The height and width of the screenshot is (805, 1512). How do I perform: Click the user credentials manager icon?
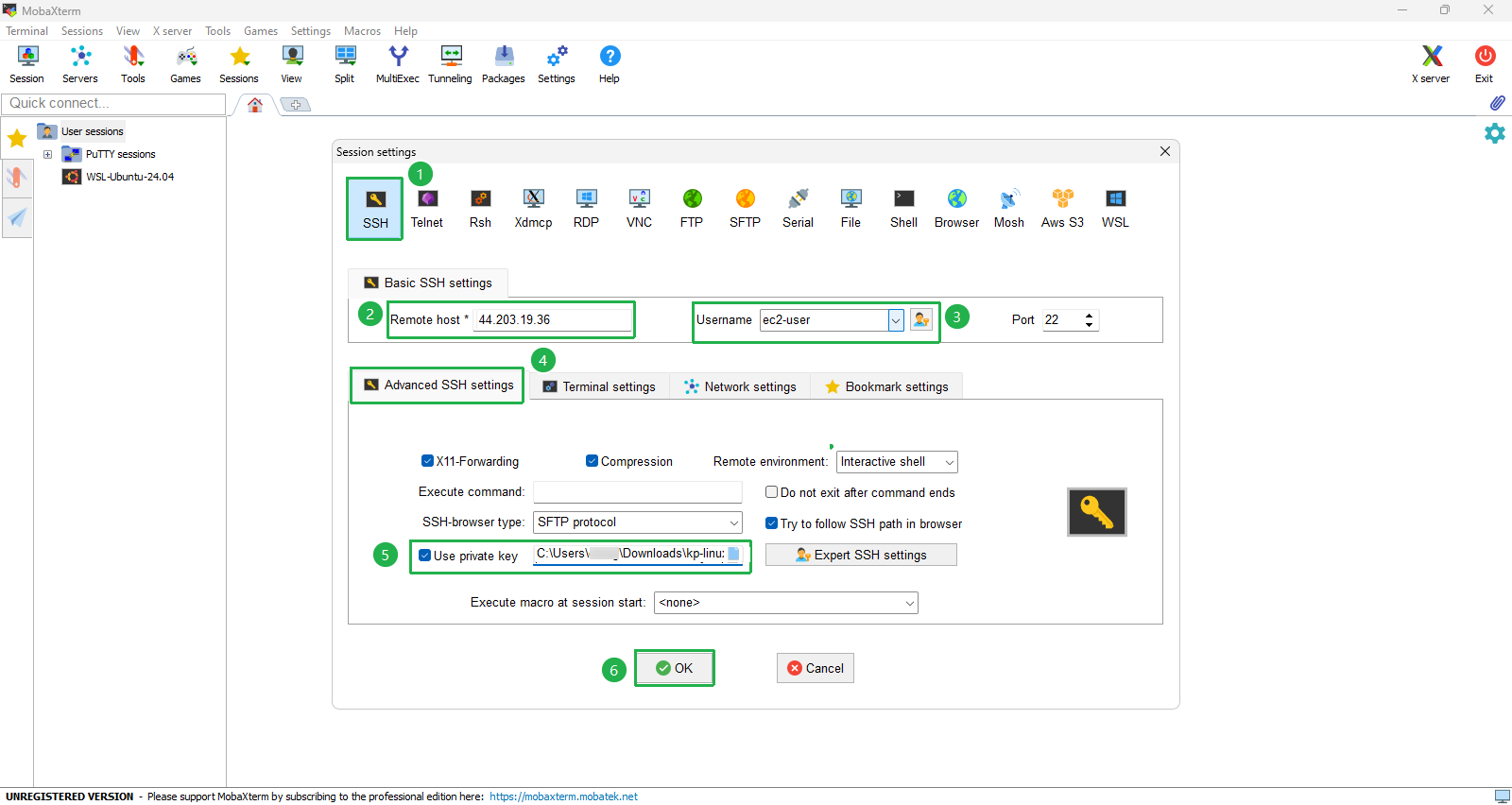921,319
